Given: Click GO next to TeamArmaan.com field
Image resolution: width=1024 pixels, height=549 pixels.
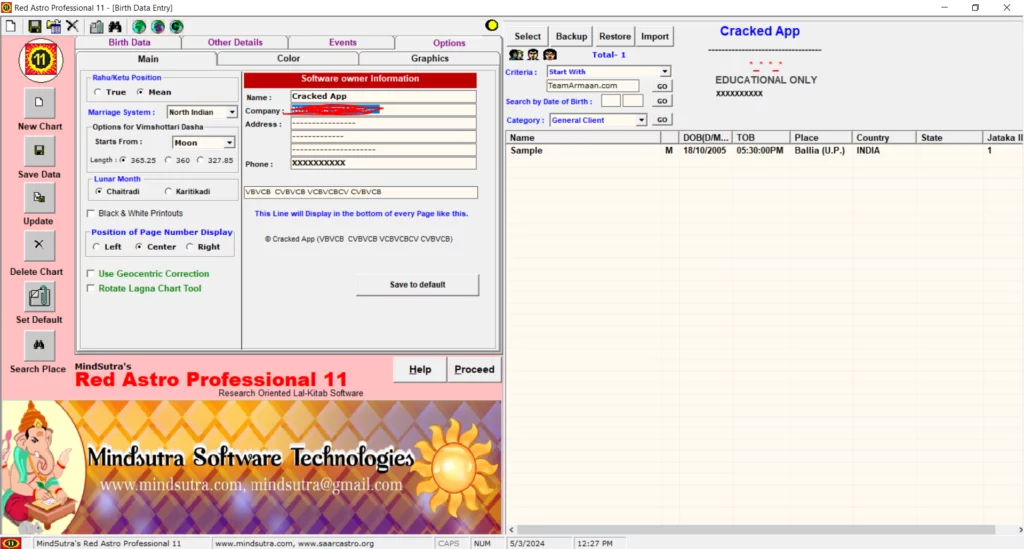Looking at the screenshot, I should 662,86.
